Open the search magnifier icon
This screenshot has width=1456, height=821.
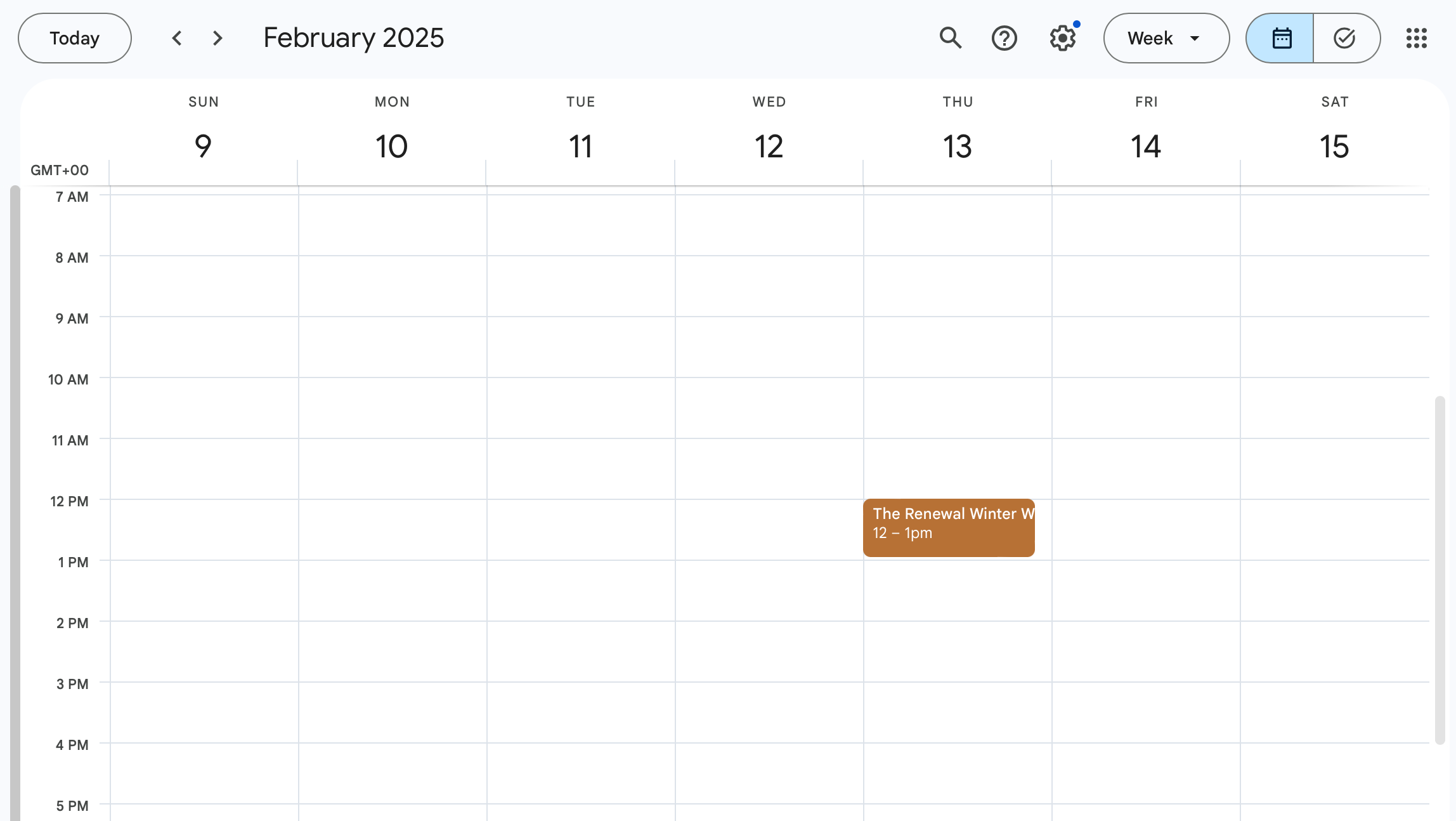[x=950, y=38]
